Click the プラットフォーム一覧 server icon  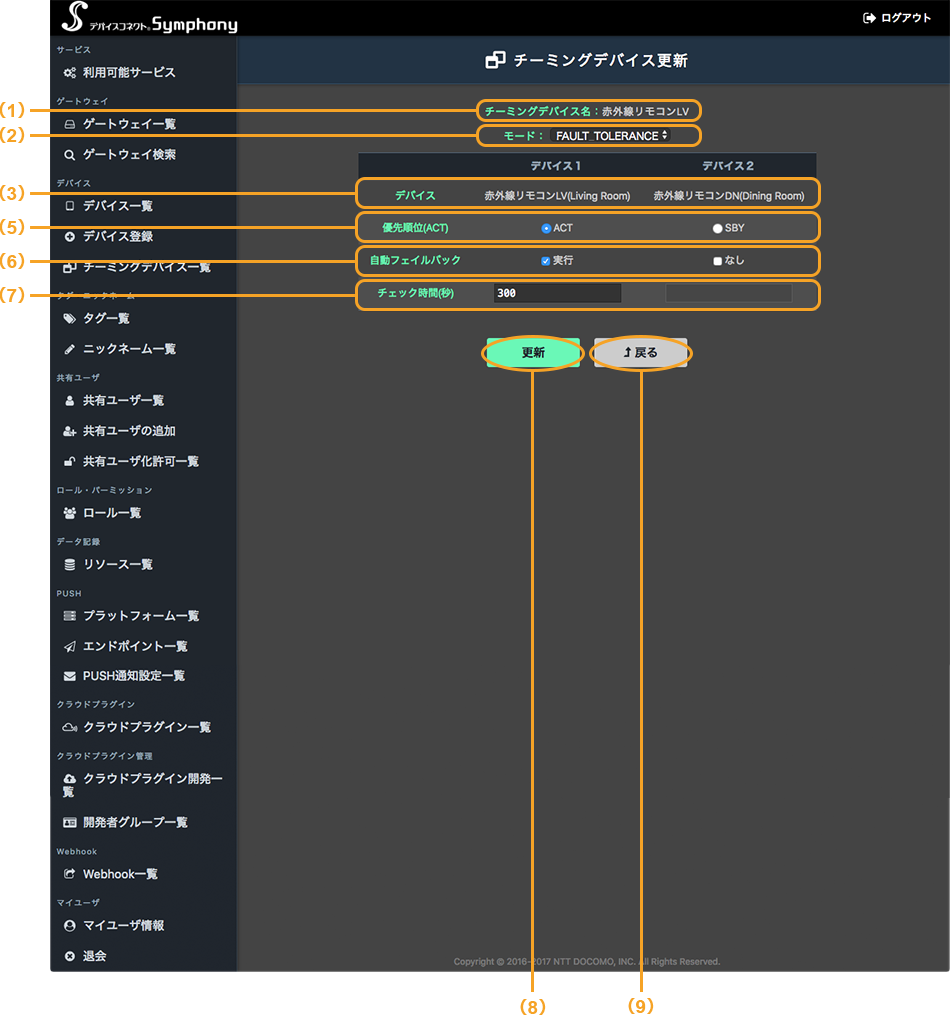pyautogui.click(x=70, y=616)
